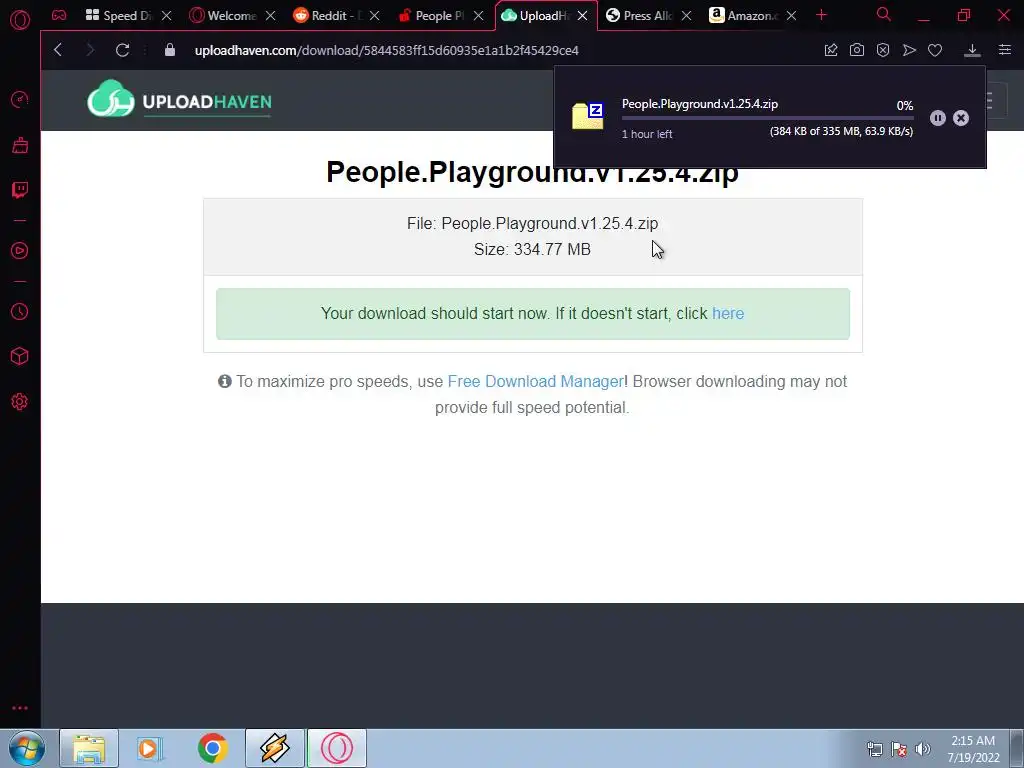Open the My Flow send icon
The height and width of the screenshot is (768, 1024).
pyautogui.click(x=909, y=50)
